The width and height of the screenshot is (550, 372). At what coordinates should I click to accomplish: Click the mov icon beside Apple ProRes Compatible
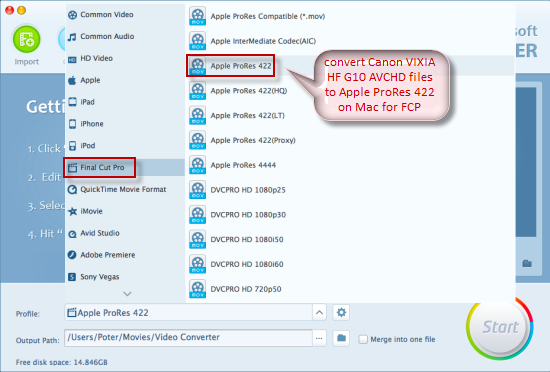[x=197, y=16]
